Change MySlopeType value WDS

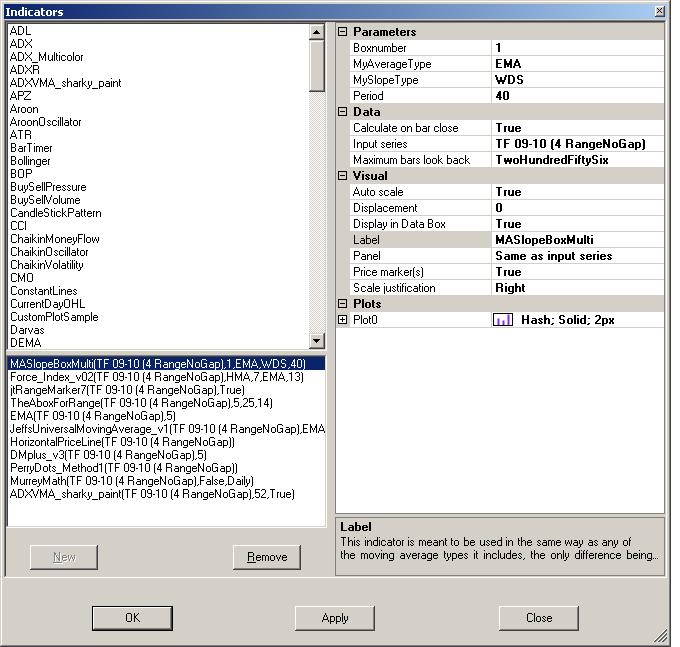(577, 80)
